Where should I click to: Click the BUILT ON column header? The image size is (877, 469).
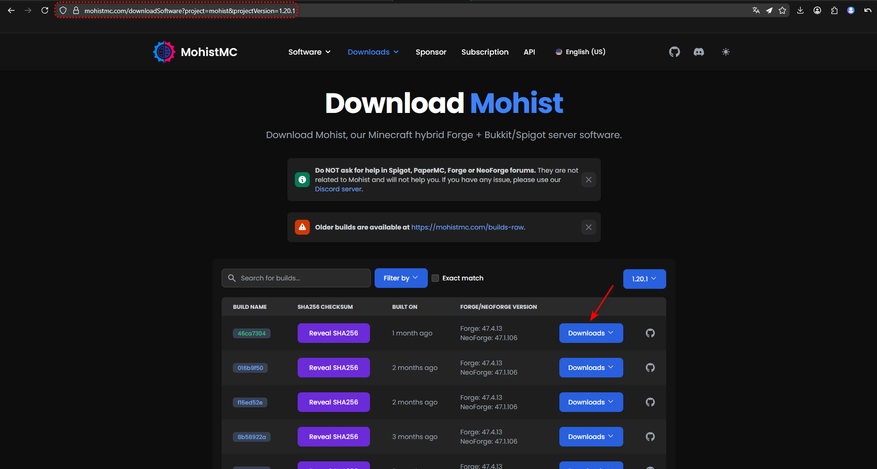click(x=404, y=307)
